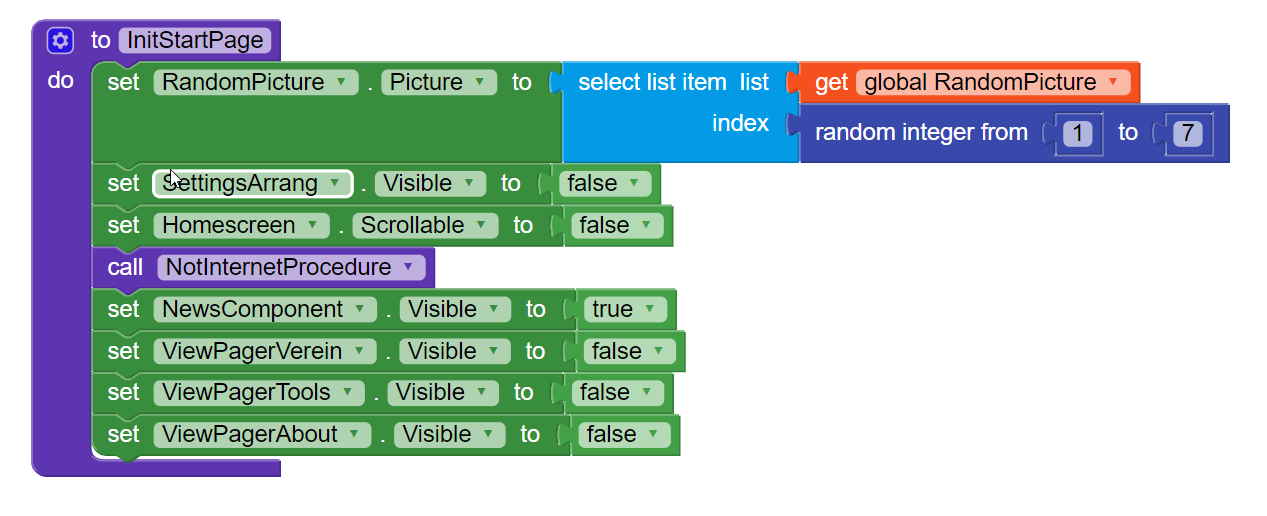
Task: Toggle the Homescreen Scrollable false value
Action: coord(616,226)
